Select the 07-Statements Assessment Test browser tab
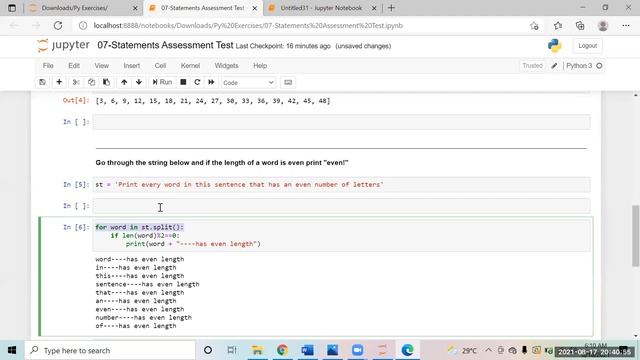640x360 pixels. click(x=202, y=8)
